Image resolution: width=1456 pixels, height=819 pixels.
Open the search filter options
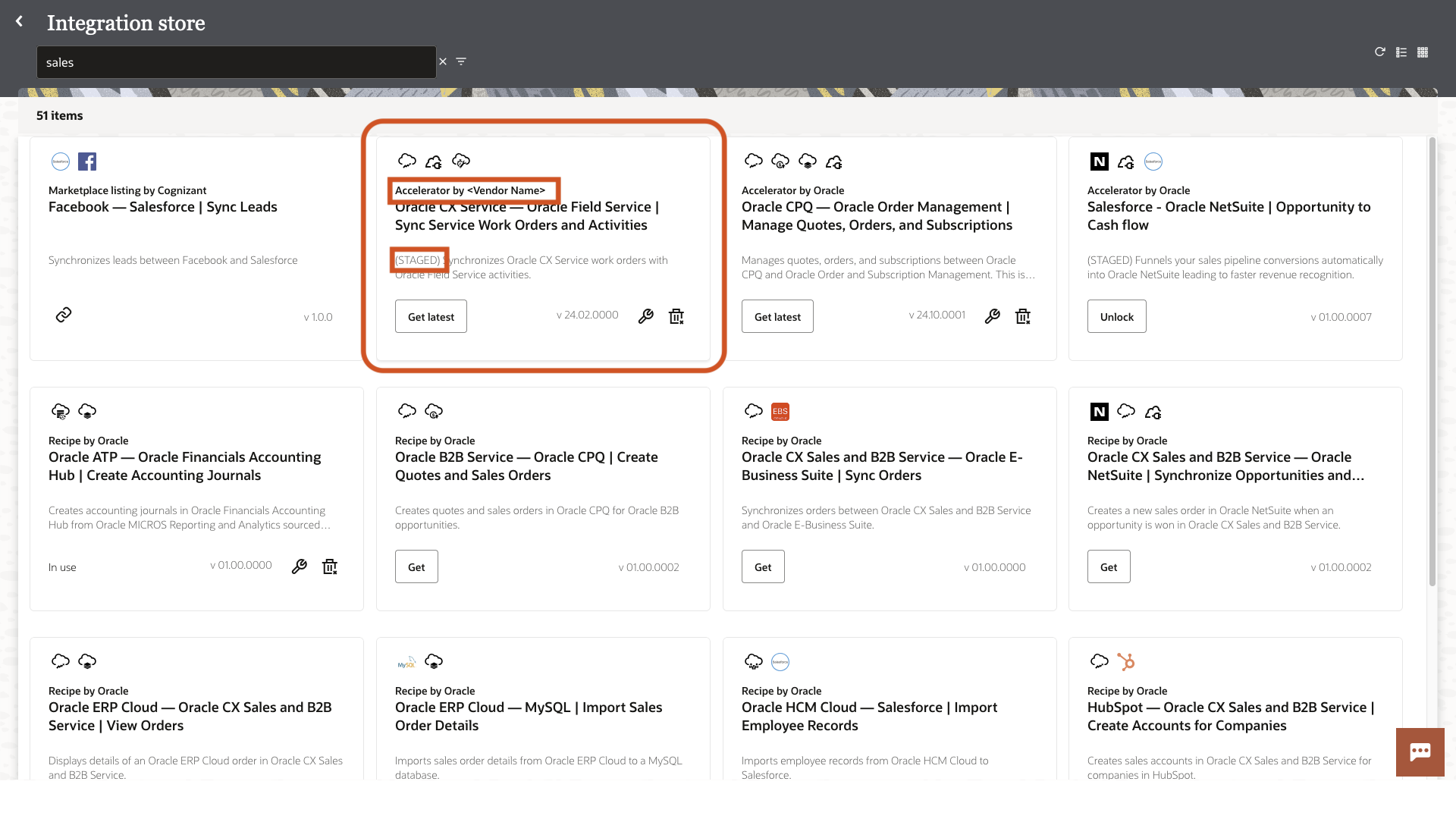(461, 61)
